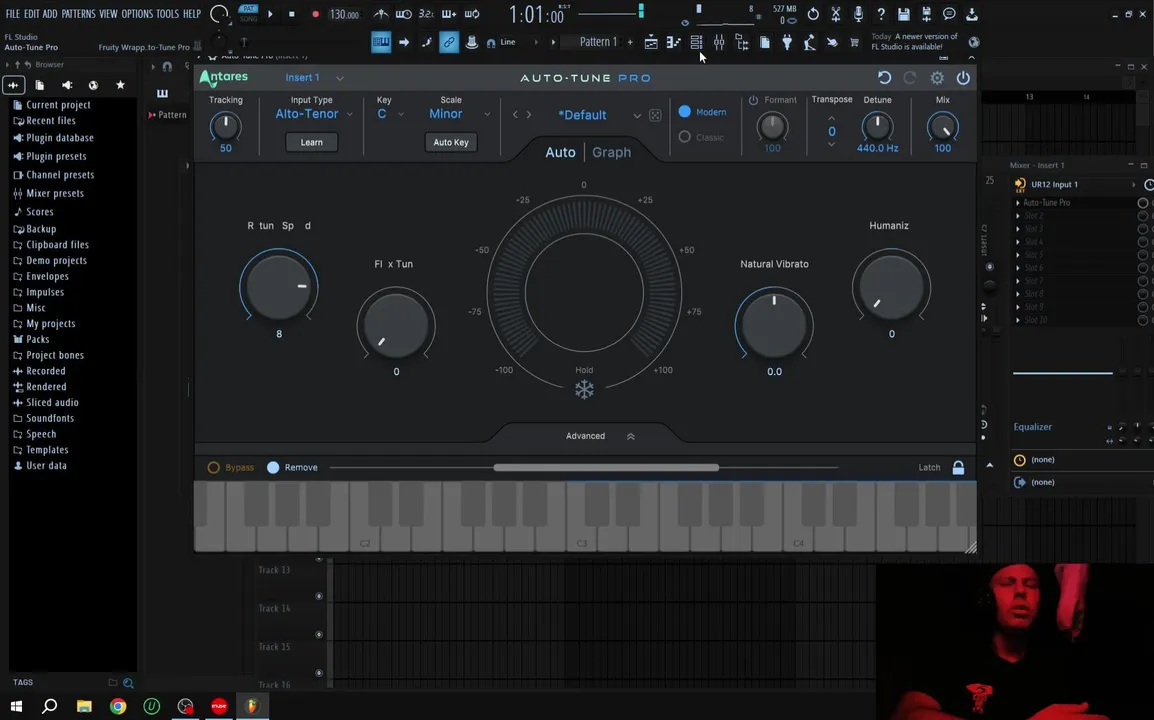Toggle the Formant power switch
Image resolution: width=1154 pixels, height=720 pixels.
point(753,100)
